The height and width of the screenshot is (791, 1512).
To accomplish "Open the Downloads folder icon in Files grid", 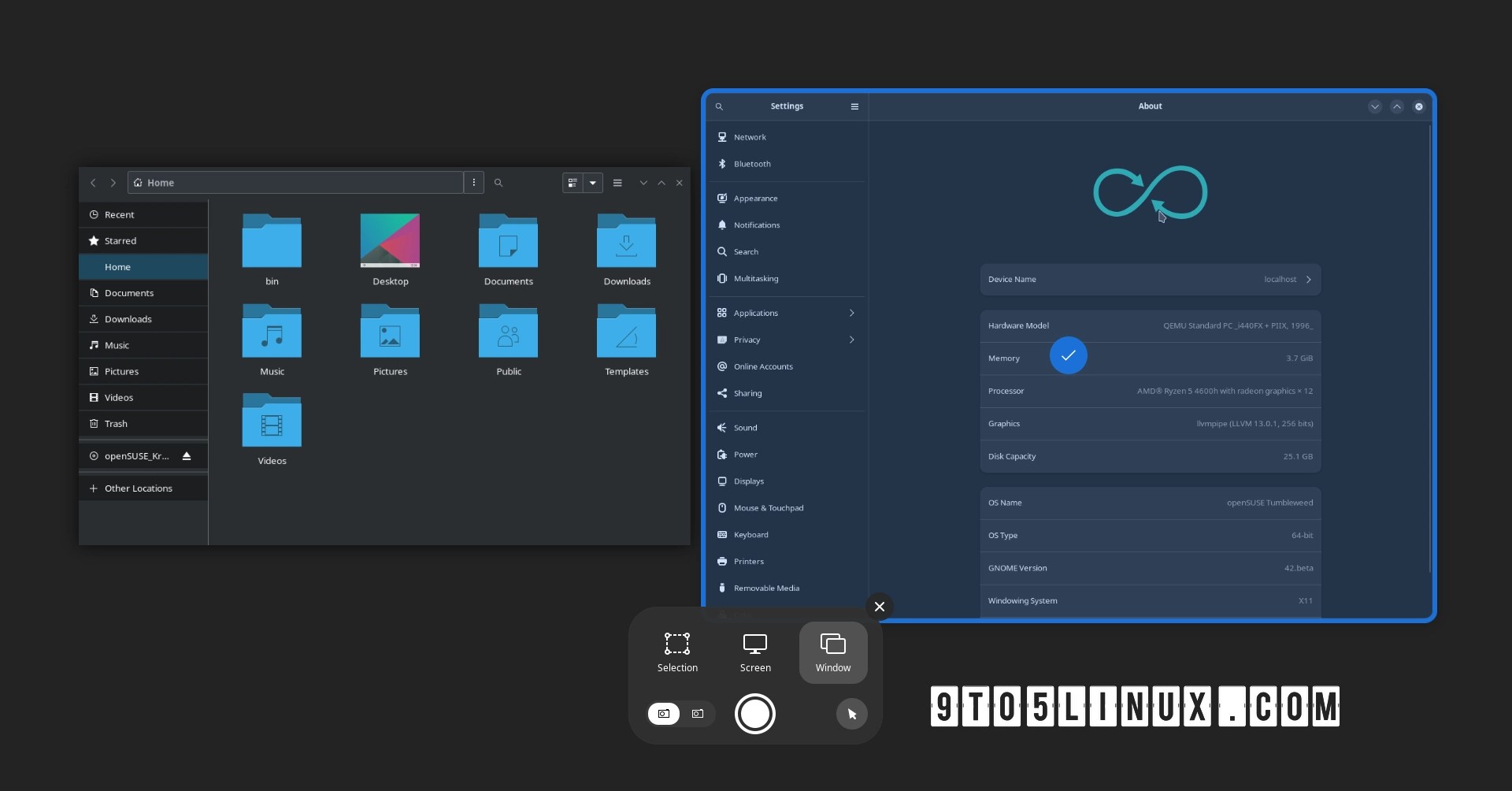I will [x=626, y=241].
